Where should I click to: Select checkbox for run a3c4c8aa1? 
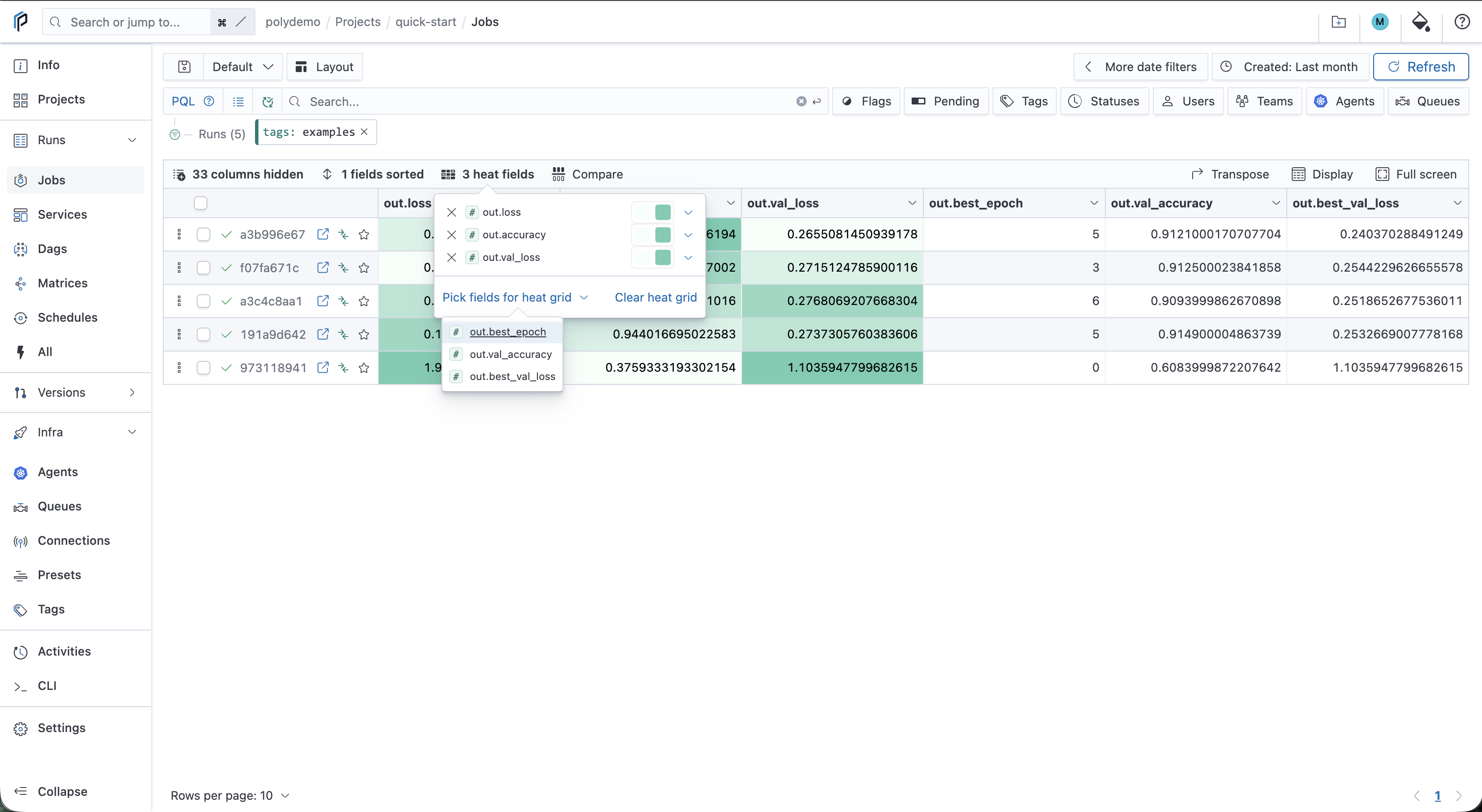click(203, 301)
